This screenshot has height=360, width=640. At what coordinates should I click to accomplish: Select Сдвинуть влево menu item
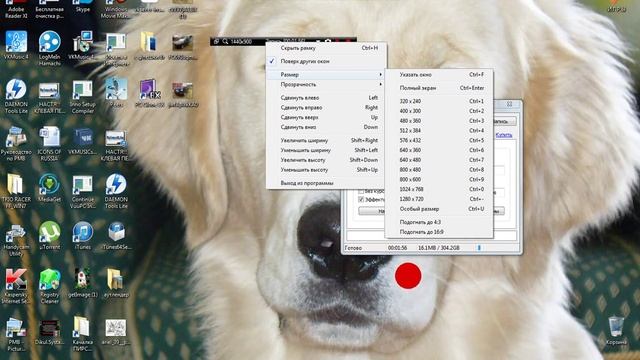(x=325, y=98)
